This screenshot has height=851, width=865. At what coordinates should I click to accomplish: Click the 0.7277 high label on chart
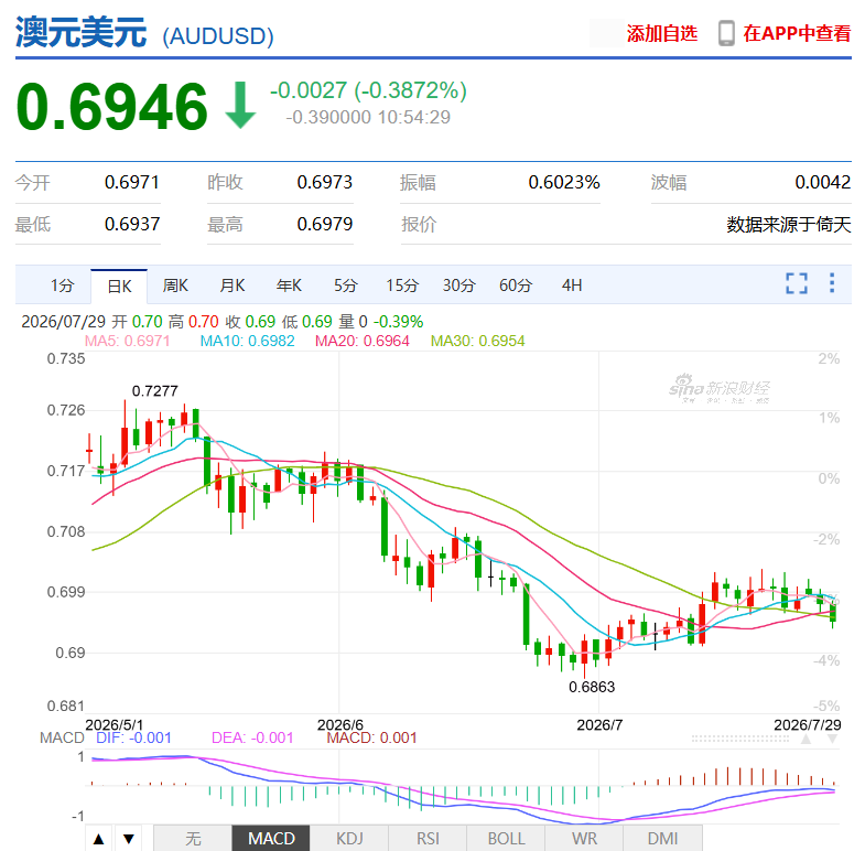coord(155,391)
